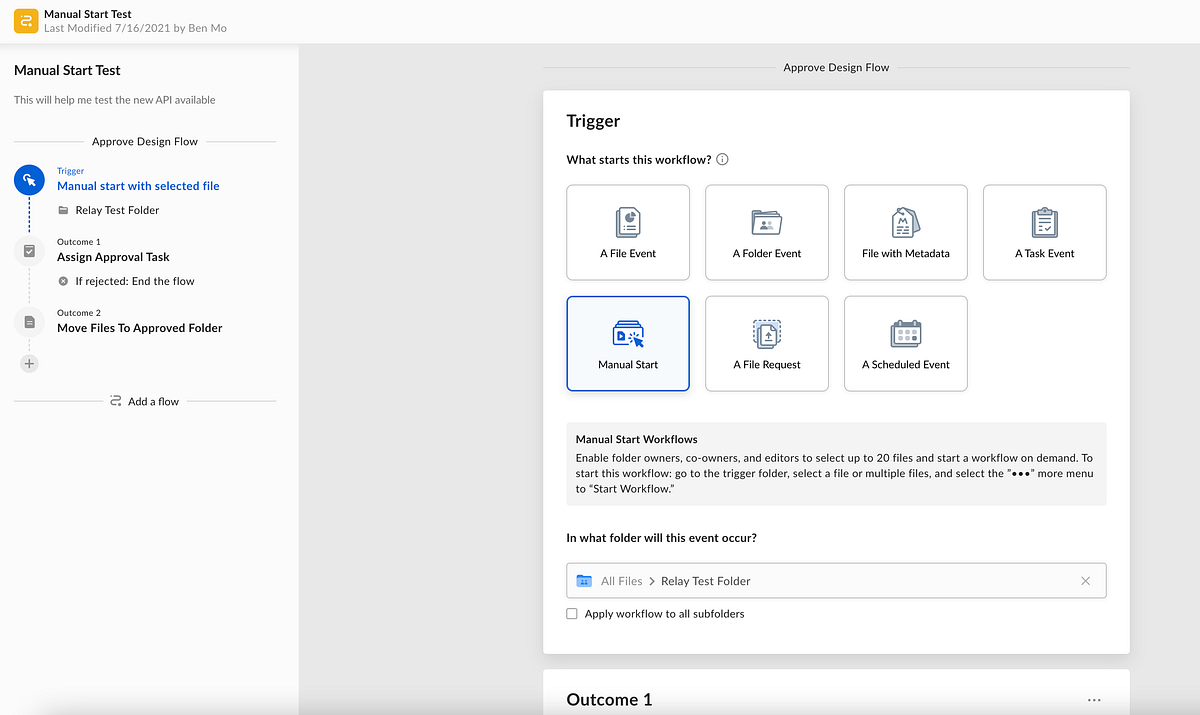Open the info tooltip beside "What starts this workflow?"
Viewport: 1200px width, 715px height.
[722, 159]
